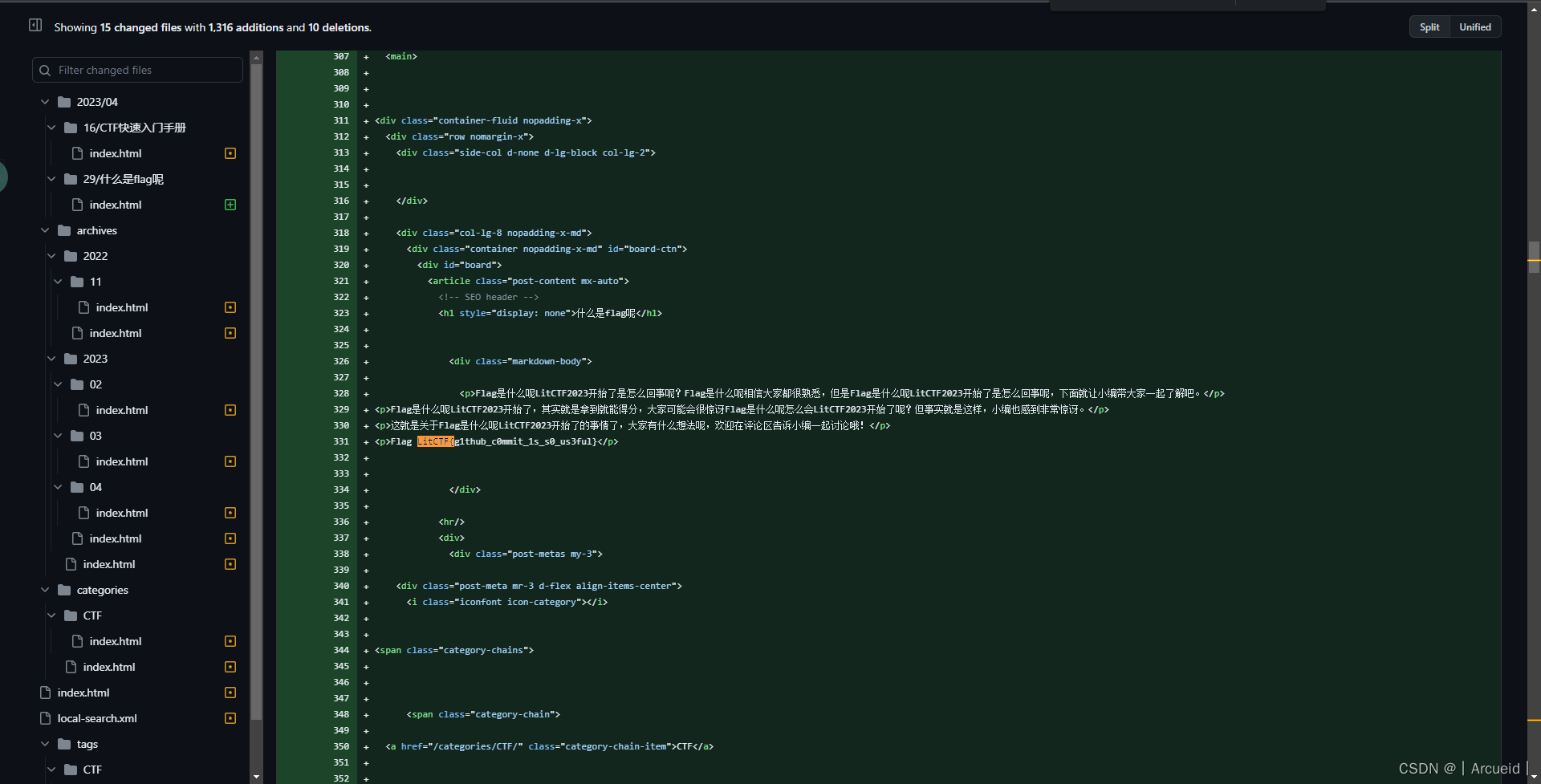Click the highlighted LitCTF search match on line 331
1541x784 pixels.
tap(435, 441)
